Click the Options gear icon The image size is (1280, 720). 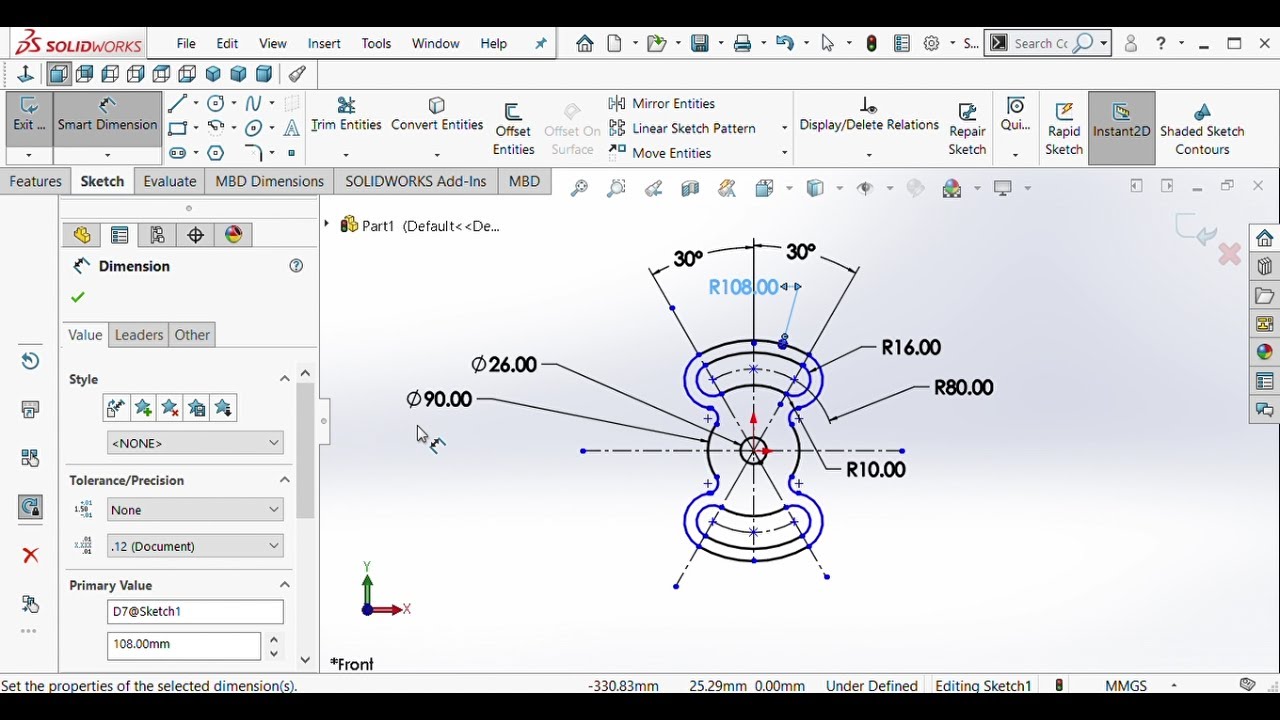(x=932, y=43)
